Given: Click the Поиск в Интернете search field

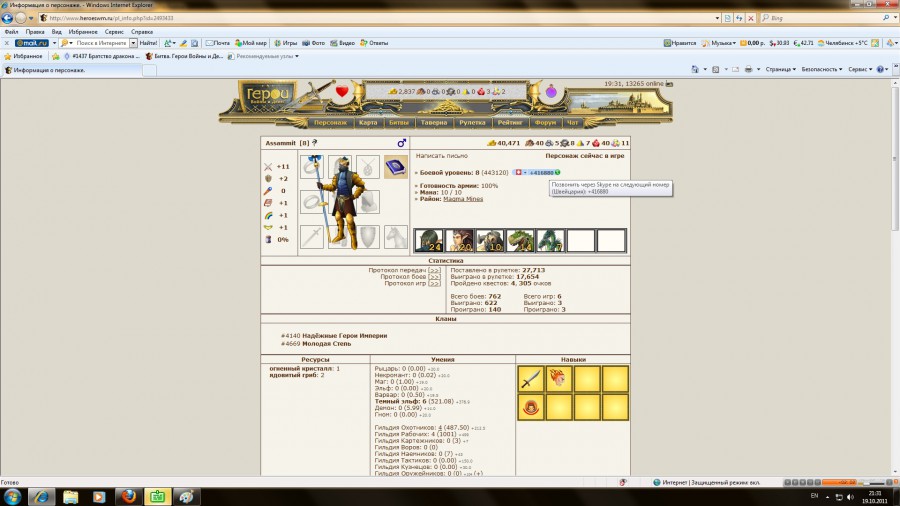Looking at the screenshot, I should coord(101,43).
